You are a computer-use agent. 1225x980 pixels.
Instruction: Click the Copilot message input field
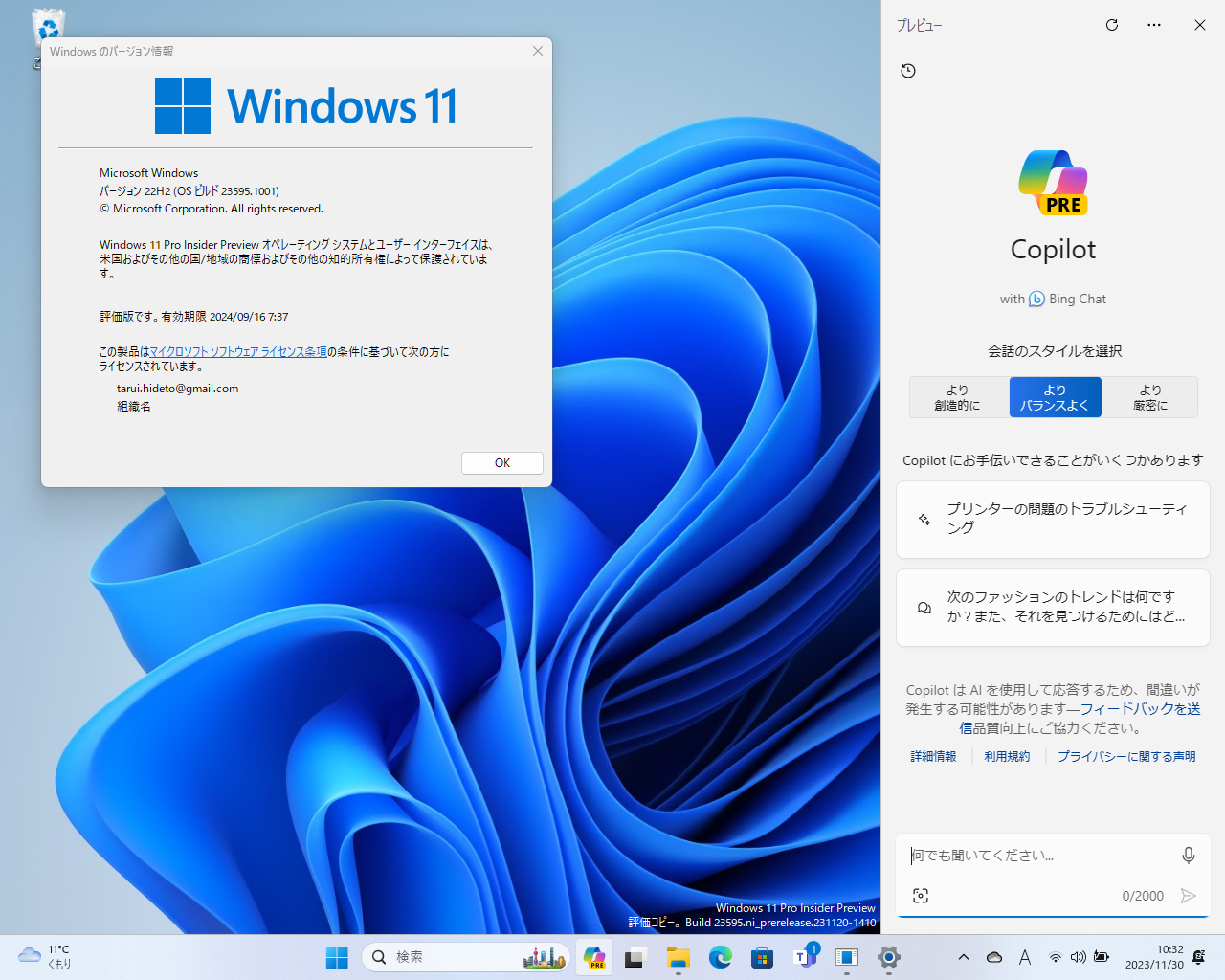coord(1024,855)
